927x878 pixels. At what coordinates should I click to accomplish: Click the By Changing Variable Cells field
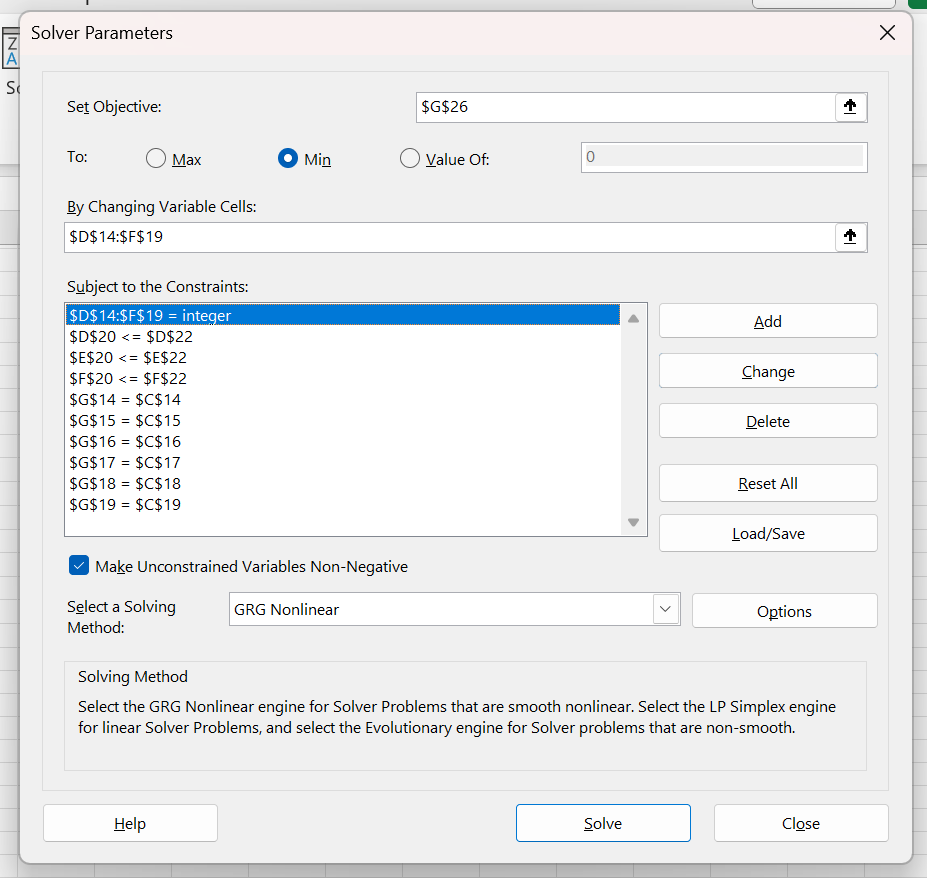[x=449, y=237]
